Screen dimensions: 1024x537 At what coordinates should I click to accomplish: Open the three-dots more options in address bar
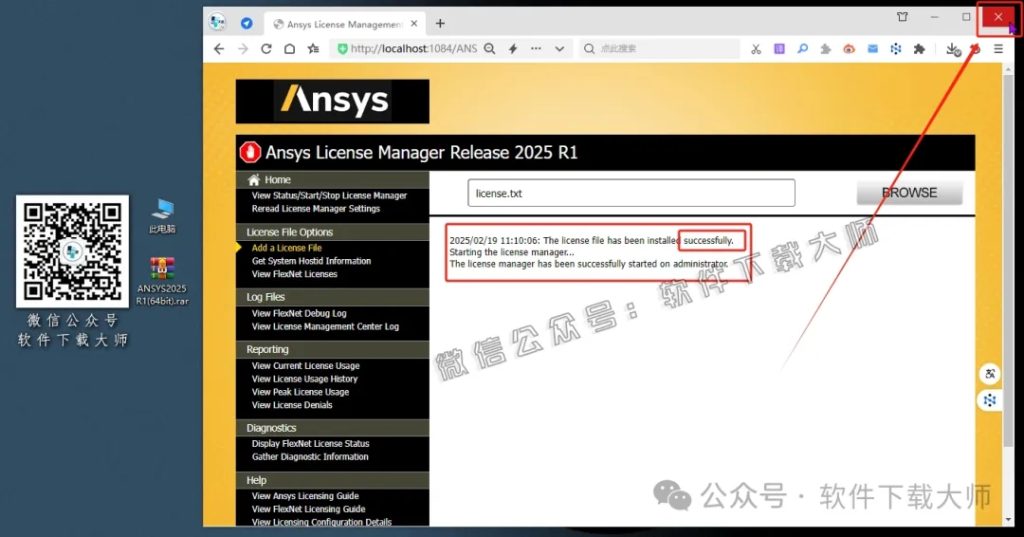point(536,49)
